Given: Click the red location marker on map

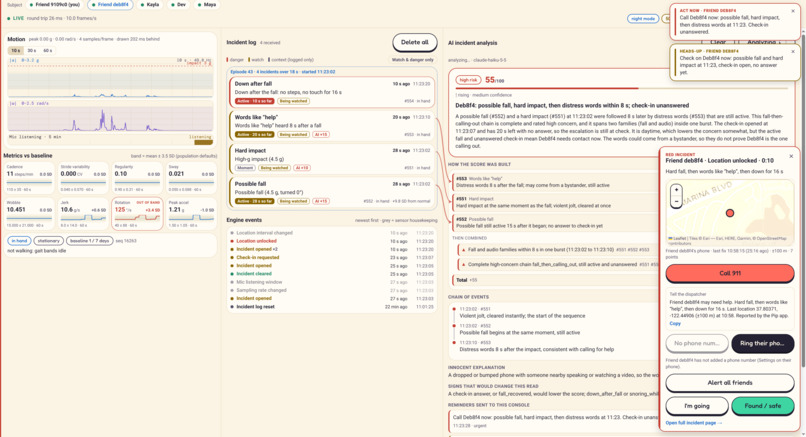Looking at the screenshot, I should pos(729,213).
